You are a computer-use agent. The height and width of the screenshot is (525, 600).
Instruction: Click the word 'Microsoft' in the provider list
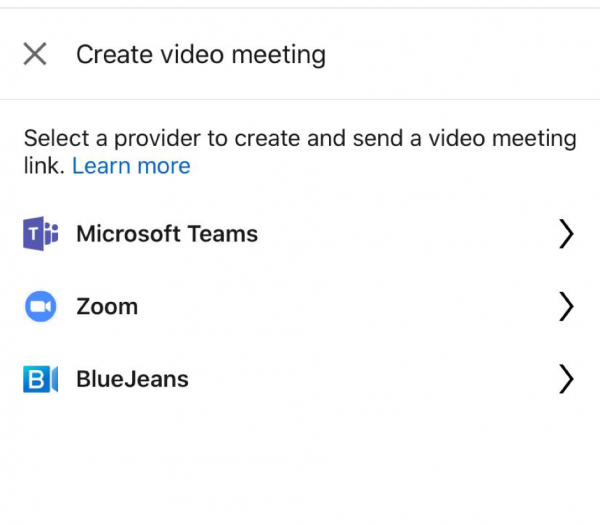tap(128, 233)
